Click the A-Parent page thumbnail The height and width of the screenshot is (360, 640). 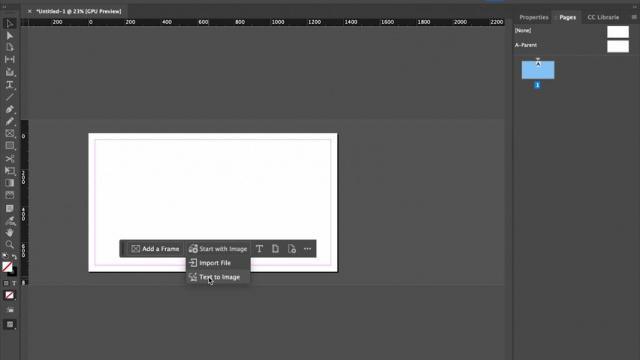click(618, 46)
